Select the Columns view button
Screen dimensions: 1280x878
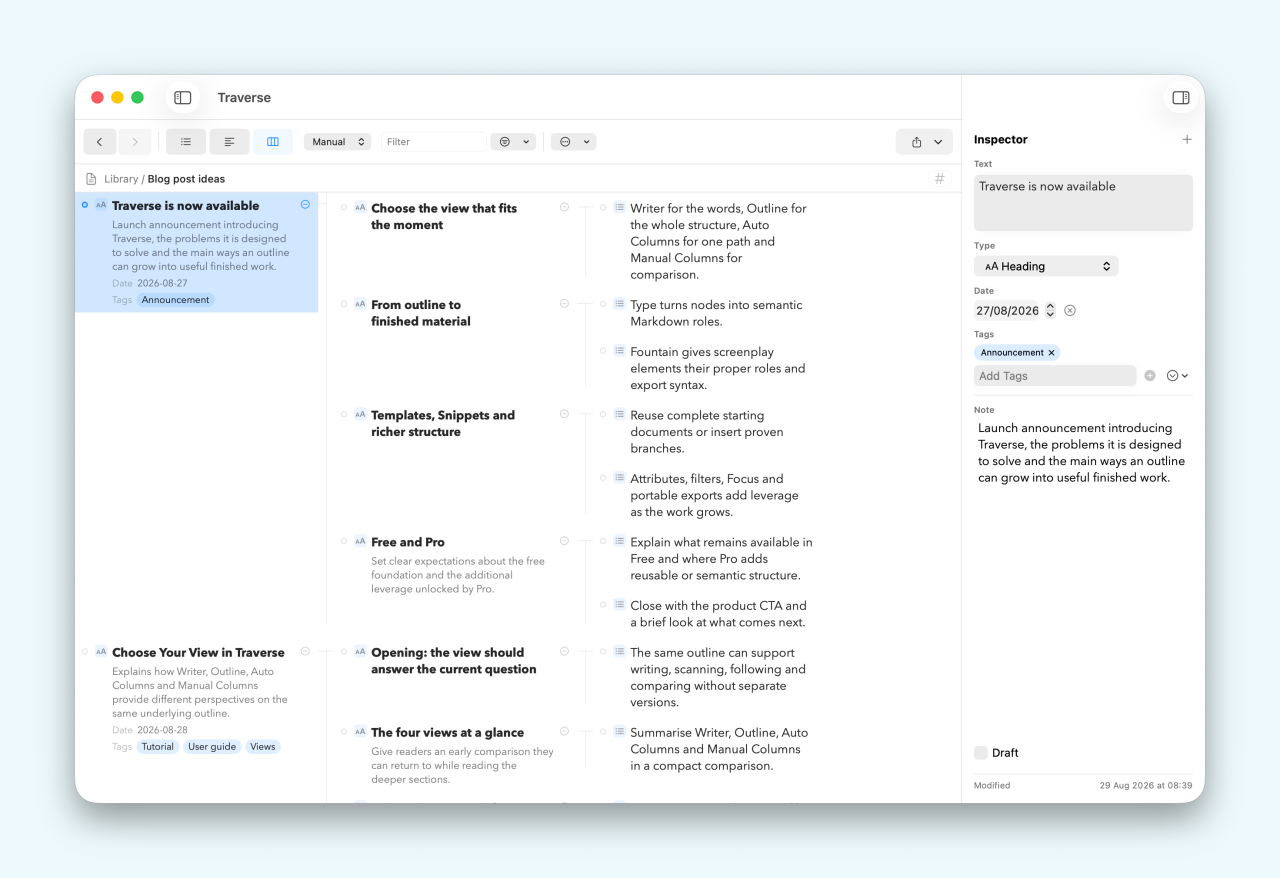[x=273, y=142]
